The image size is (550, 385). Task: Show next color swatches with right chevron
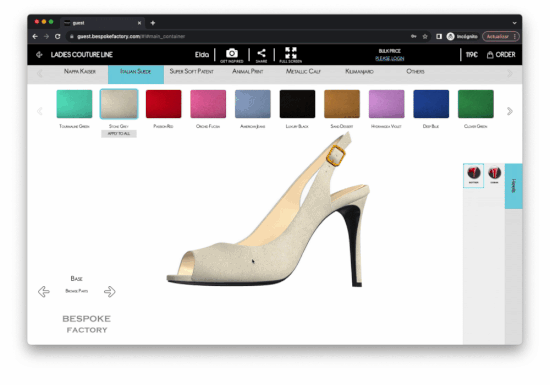[510, 111]
